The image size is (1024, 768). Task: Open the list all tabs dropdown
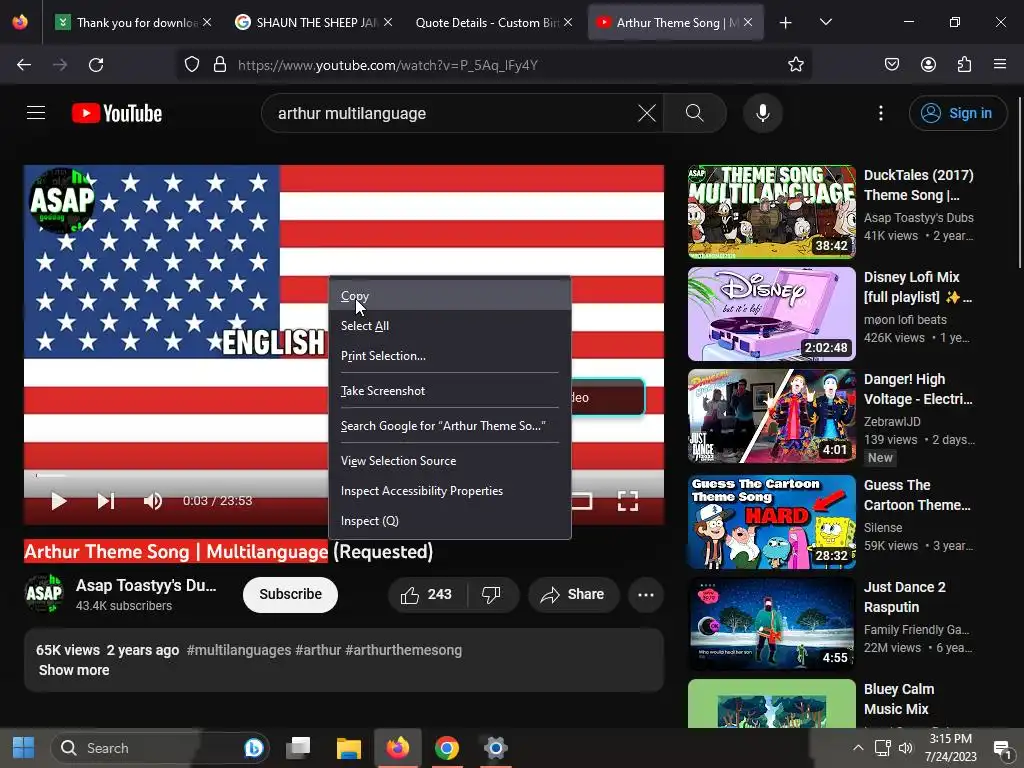tap(825, 23)
